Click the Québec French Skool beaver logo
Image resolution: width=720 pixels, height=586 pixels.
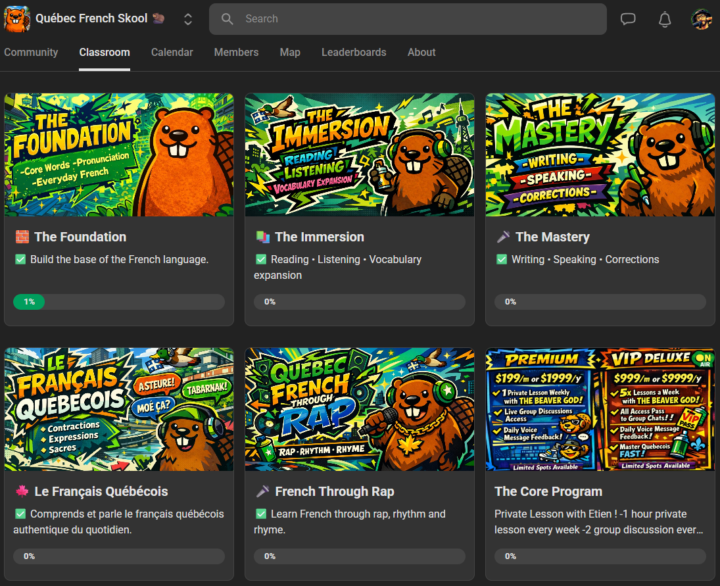[17, 18]
